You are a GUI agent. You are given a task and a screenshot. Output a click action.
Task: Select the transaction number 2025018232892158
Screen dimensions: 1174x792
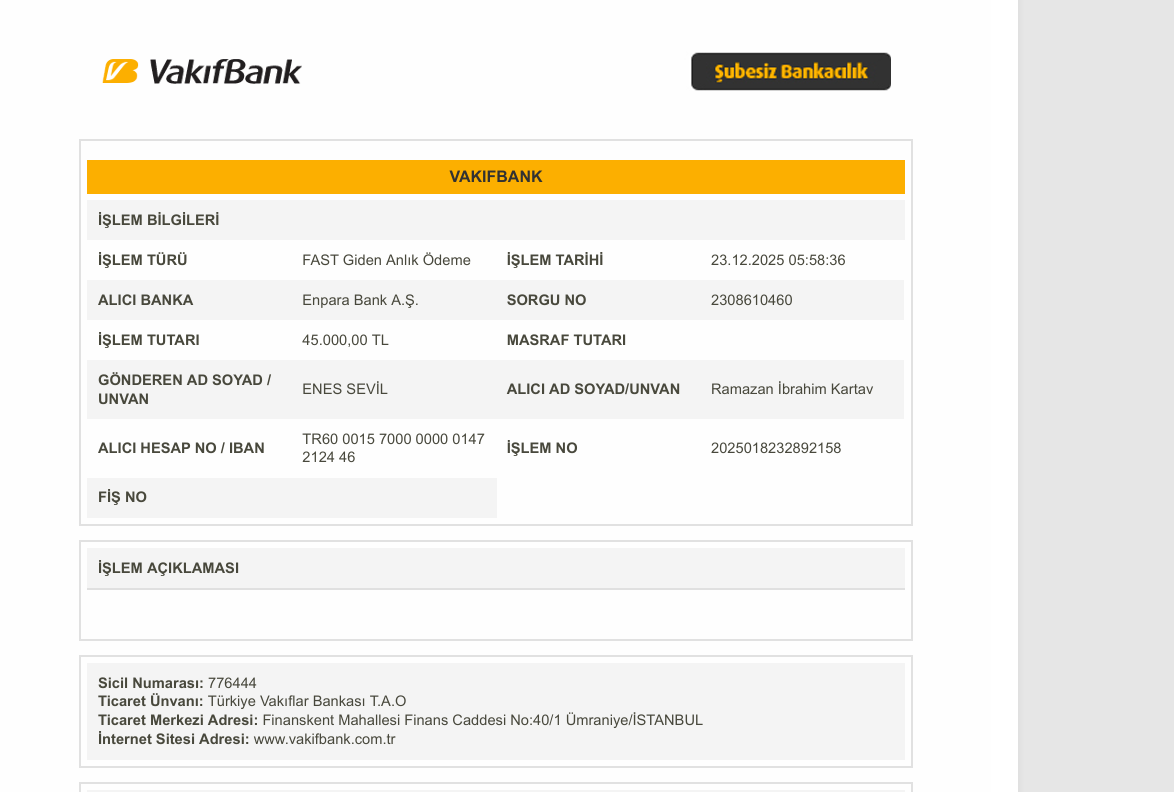[x=776, y=448]
